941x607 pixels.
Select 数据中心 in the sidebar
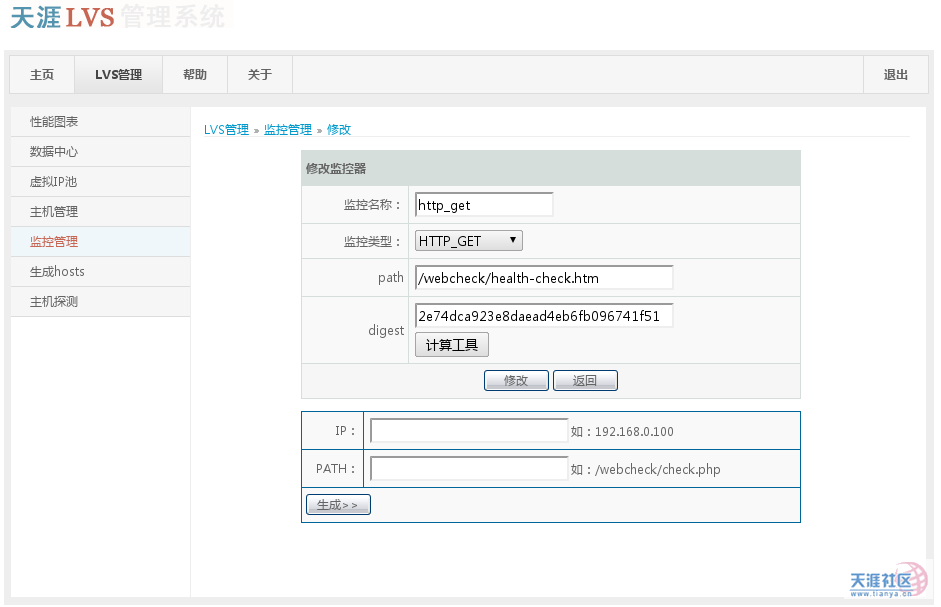[x=54, y=152]
